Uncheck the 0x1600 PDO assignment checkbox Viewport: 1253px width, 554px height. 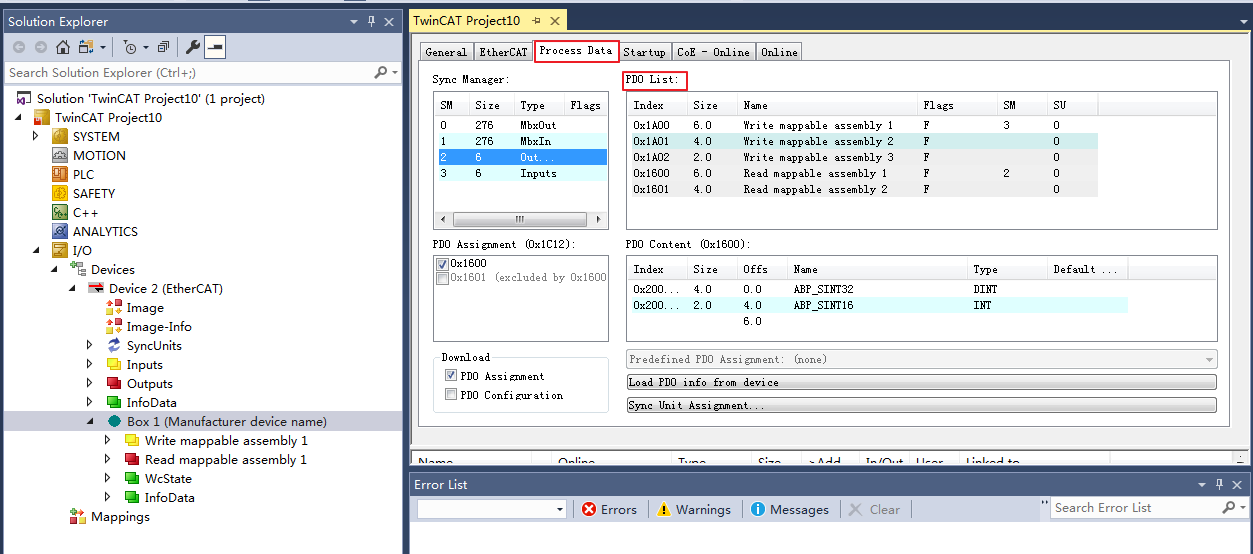tap(442, 264)
